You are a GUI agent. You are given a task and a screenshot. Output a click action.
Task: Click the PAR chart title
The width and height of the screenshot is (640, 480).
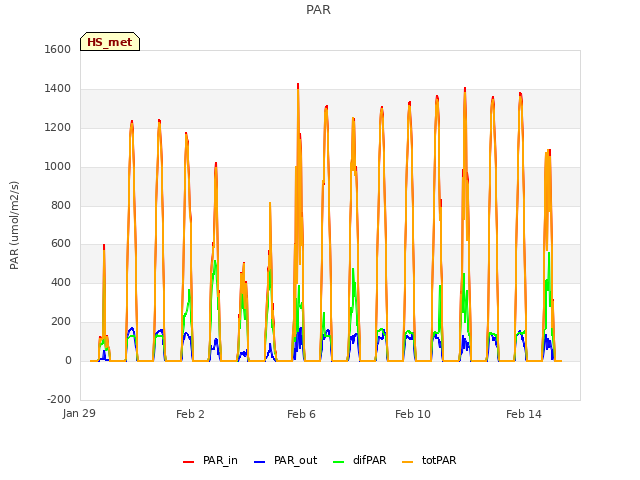(x=318, y=10)
